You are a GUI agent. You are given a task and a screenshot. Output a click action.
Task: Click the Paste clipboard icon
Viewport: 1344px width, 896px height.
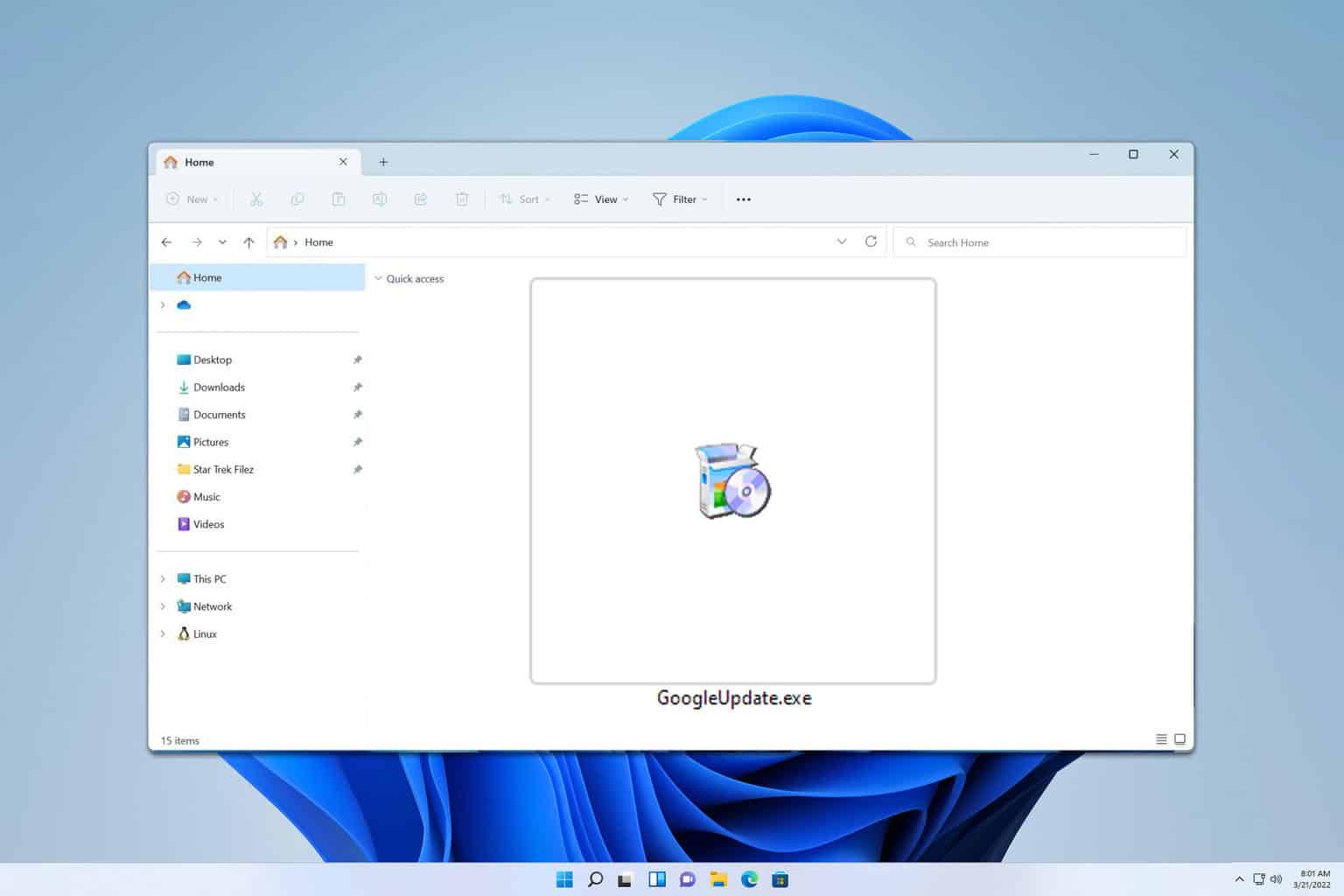pos(339,199)
